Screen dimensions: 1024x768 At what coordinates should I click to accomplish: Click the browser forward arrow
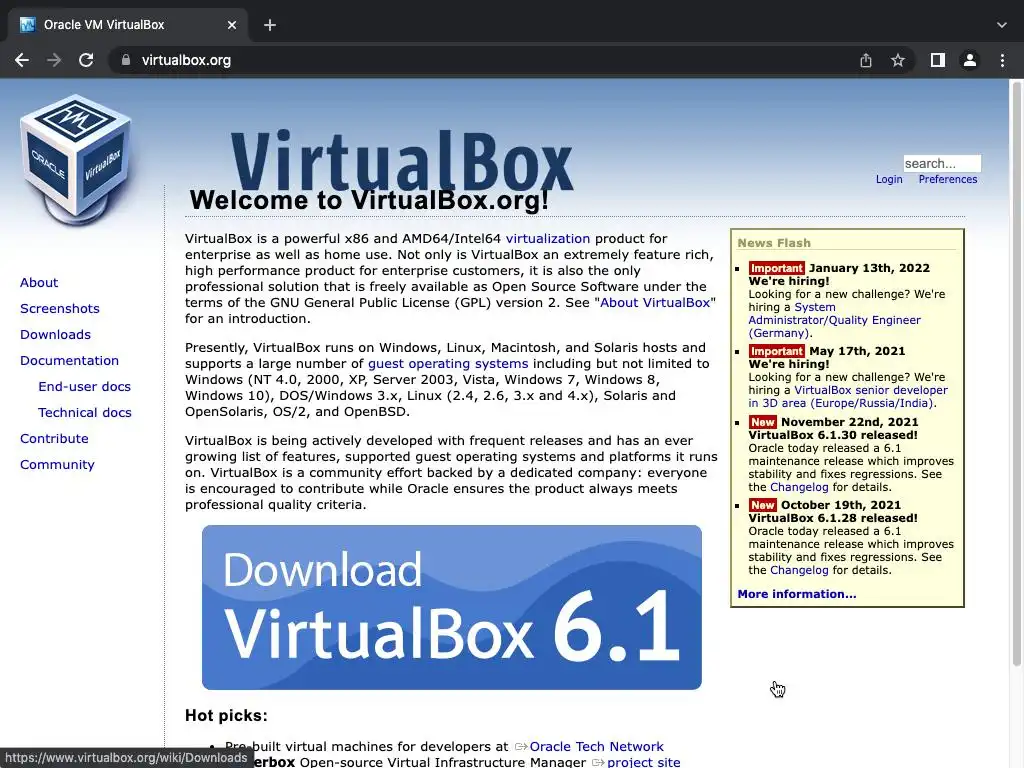click(x=54, y=60)
